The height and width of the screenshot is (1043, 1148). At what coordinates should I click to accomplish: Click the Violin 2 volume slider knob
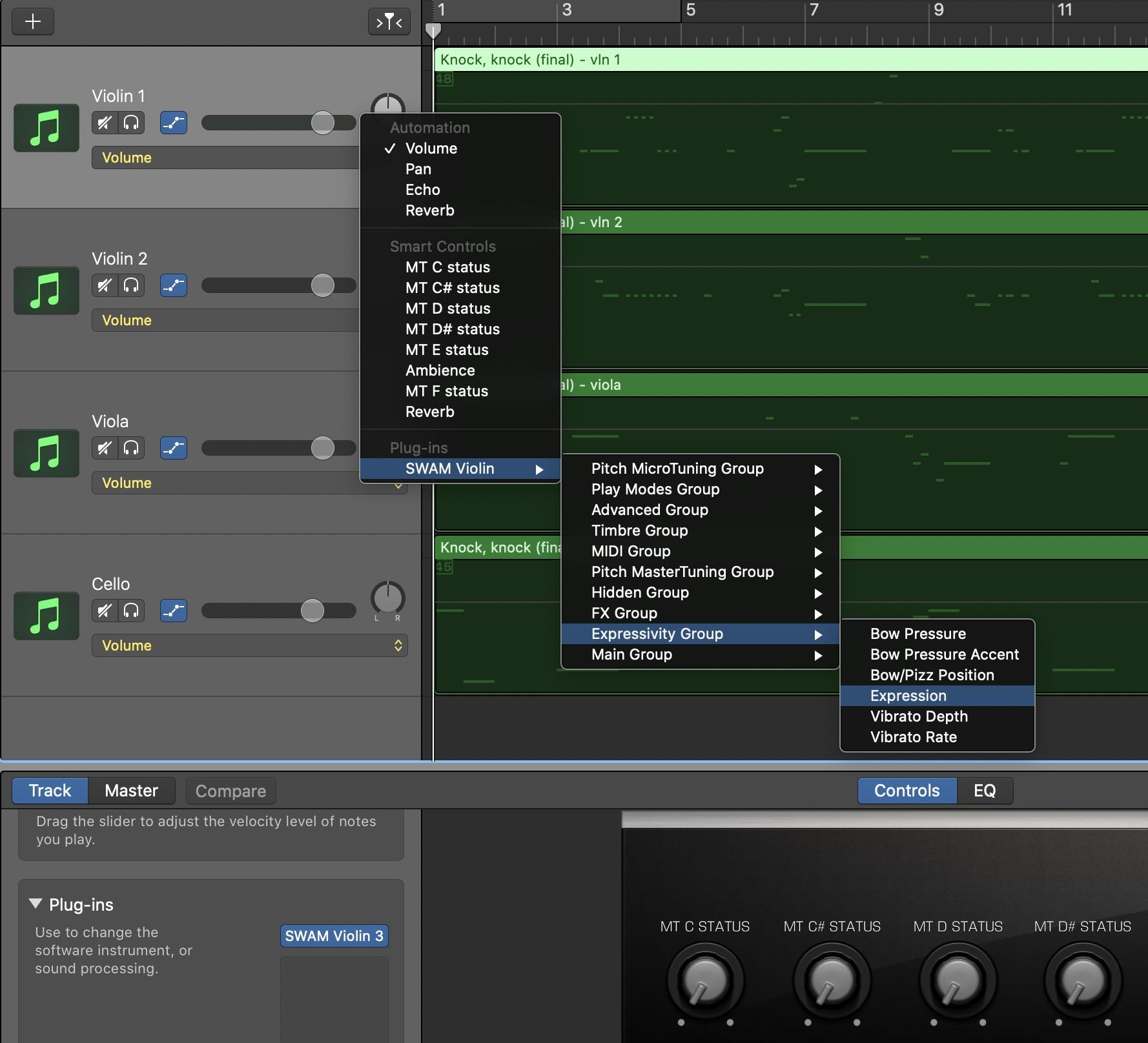coord(322,285)
